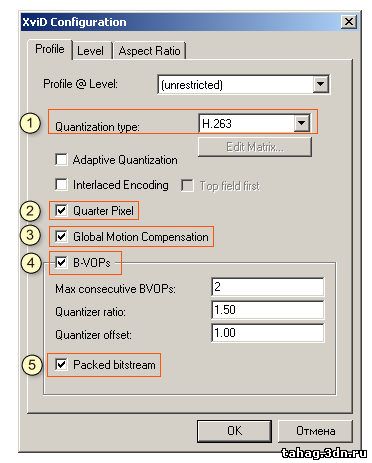Toggle the B-VOPs checkbox
Viewport: 372px width, 463px height.
click(x=61, y=262)
